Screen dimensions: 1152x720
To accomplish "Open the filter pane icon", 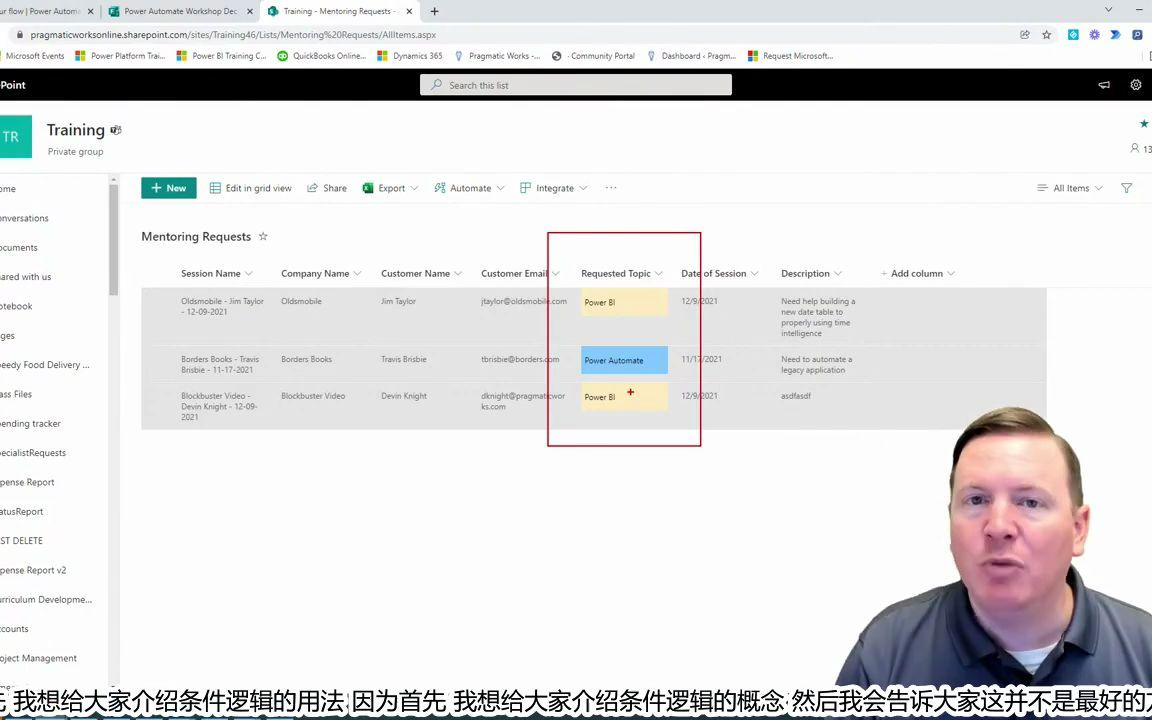I will pos(1126,188).
